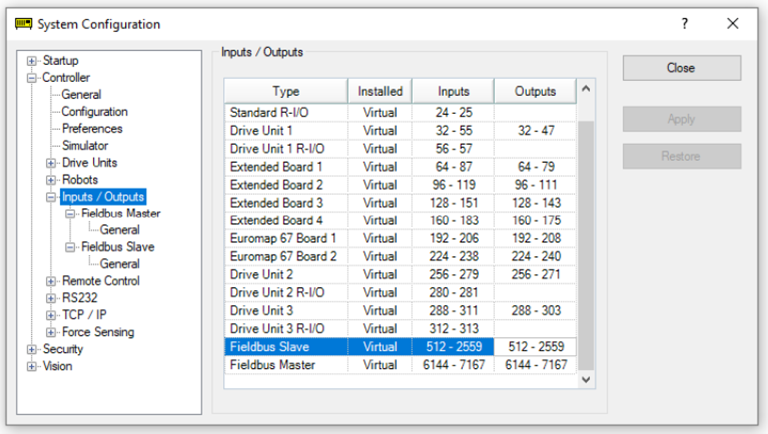Image resolution: width=768 pixels, height=434 pixels.
Task: Open the help question mark button
Action: (x=684, y=24)
